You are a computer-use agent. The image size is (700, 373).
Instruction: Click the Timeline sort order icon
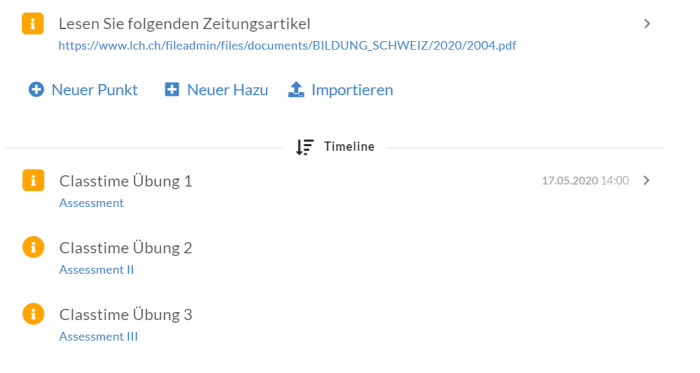305,147
